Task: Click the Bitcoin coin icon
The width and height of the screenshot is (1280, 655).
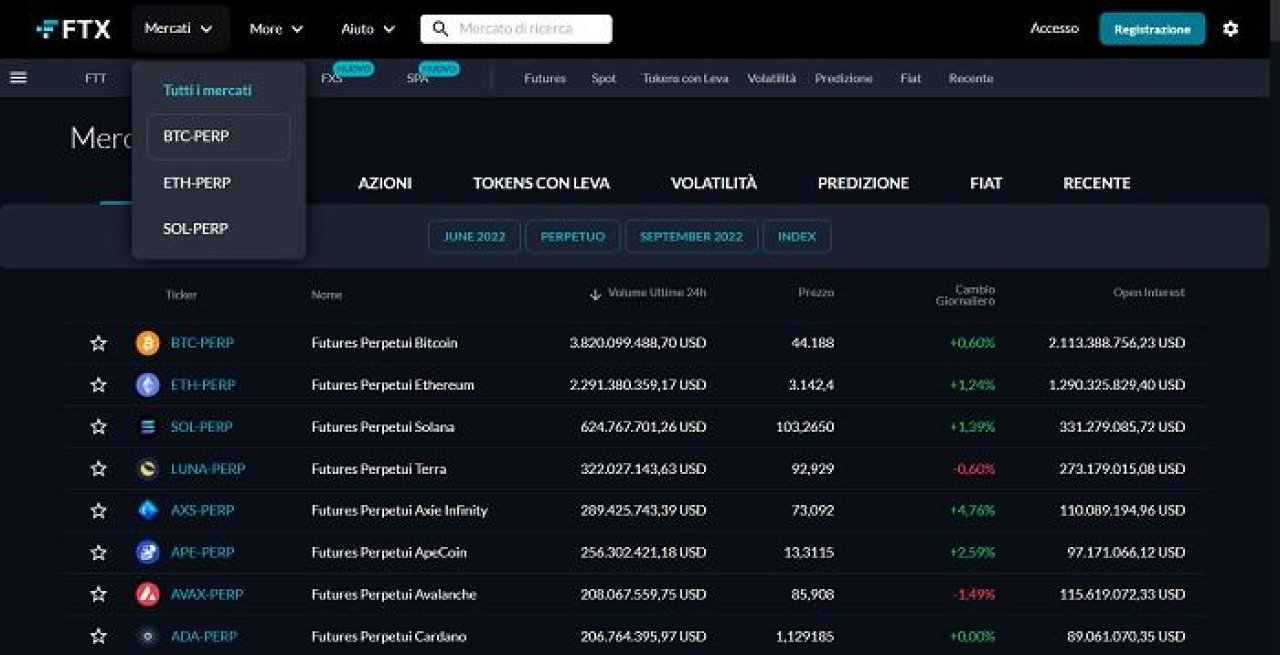Action: (x=148, y=343)
